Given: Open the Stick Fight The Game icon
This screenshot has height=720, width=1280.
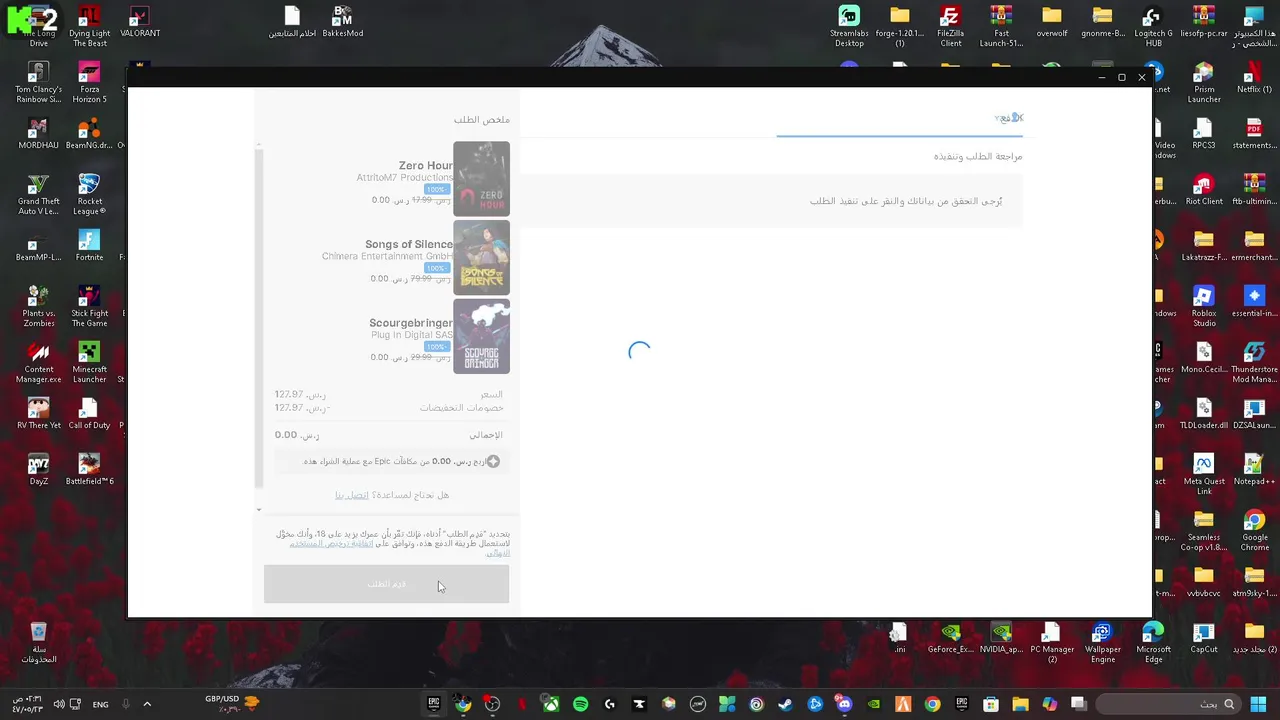Looking at the screenshot, I should (x=89, y=306).
